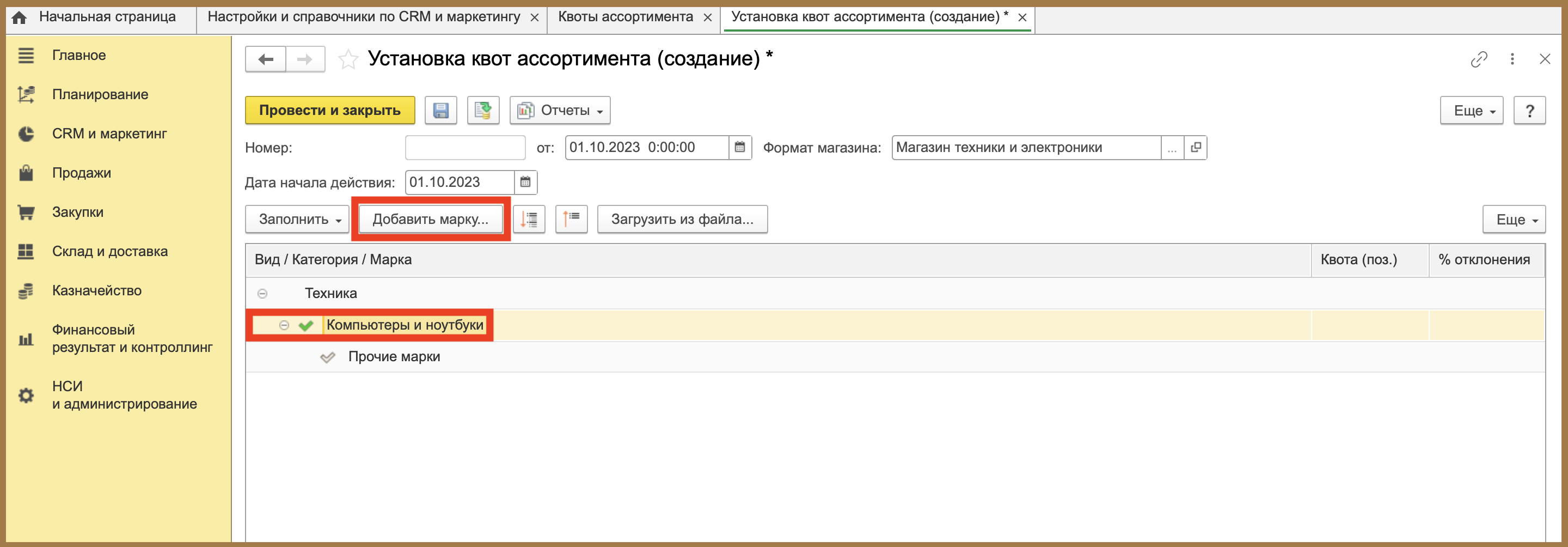Edit the document date field 01.10.2023 0:00:00
This screenshot has width=1568, height=547.
[x=647, y=148]
